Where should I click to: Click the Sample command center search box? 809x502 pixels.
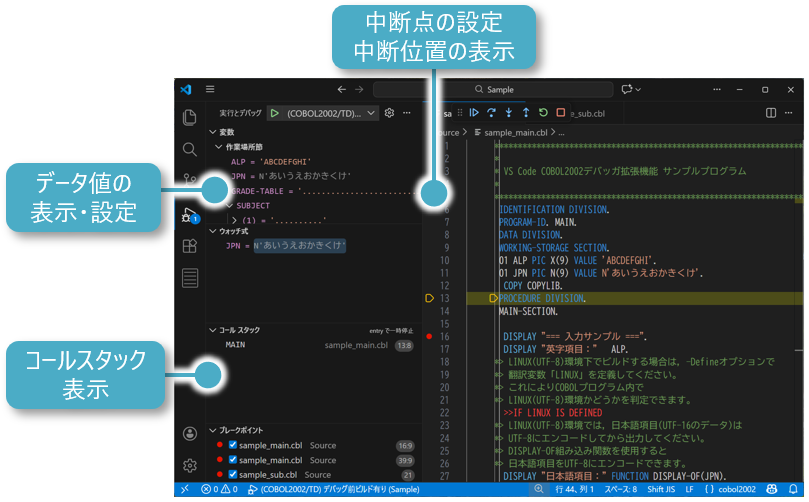point(493,89)
